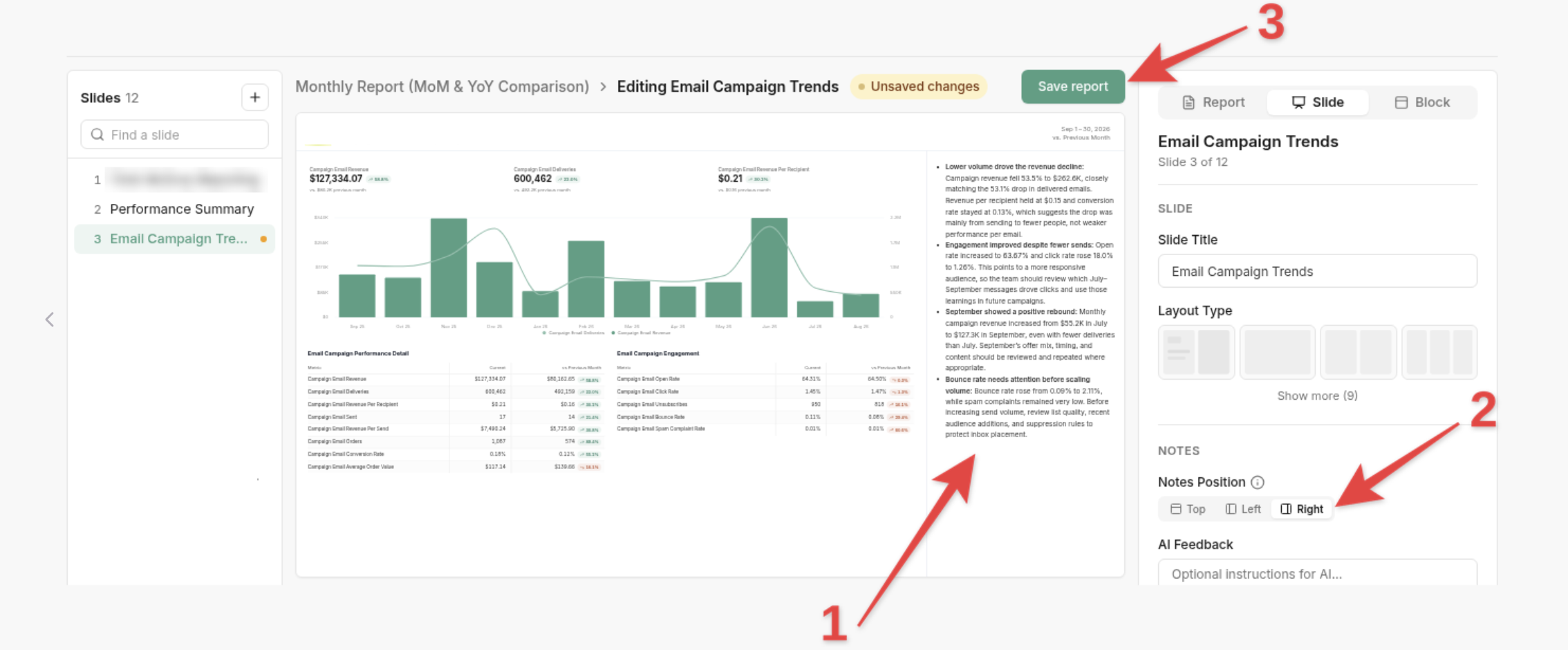Switch to the Slide tab
The image size is (1568, 650).
click(1318, 102)
